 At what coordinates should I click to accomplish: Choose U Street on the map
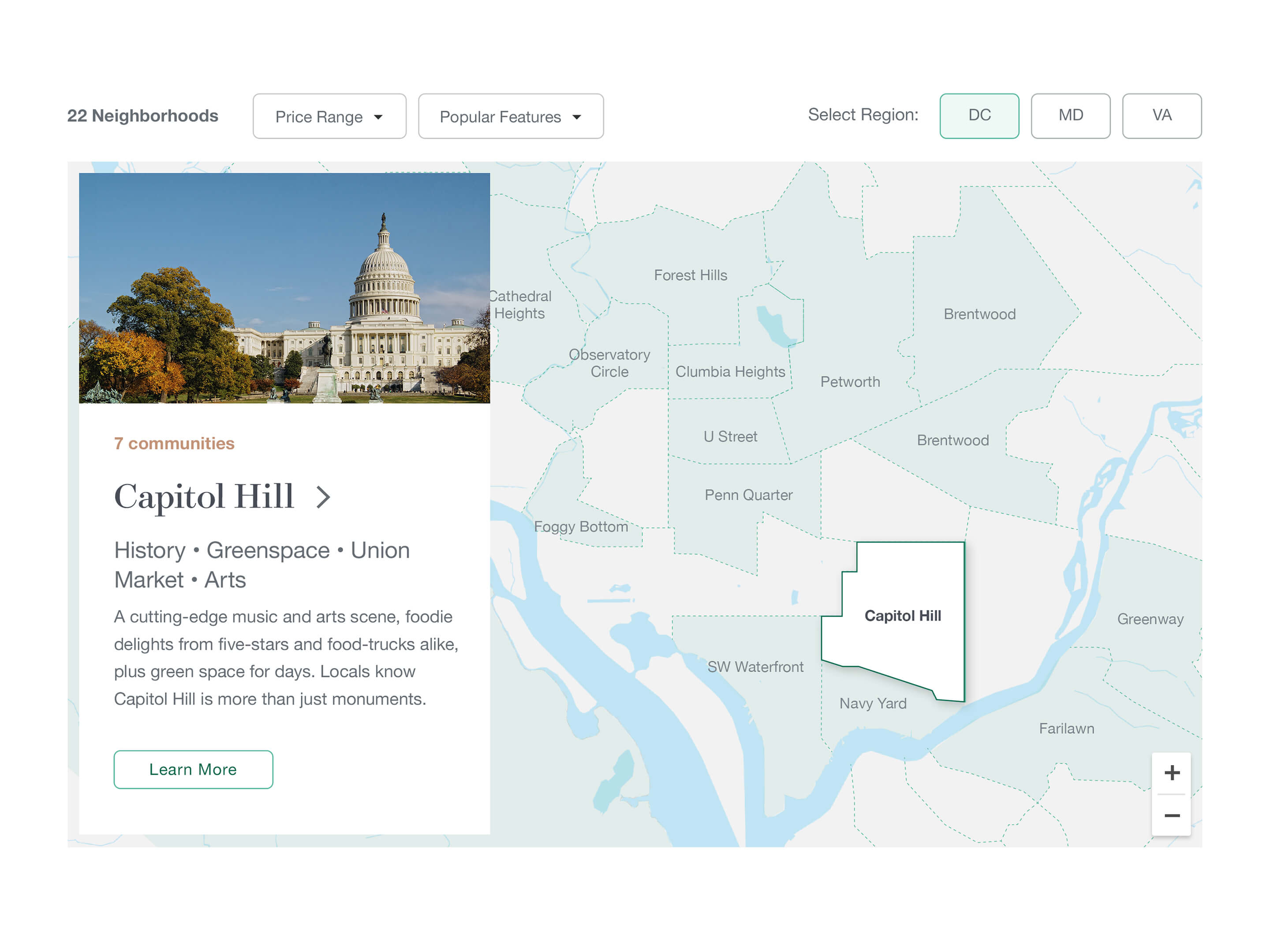tap(730, 437)
